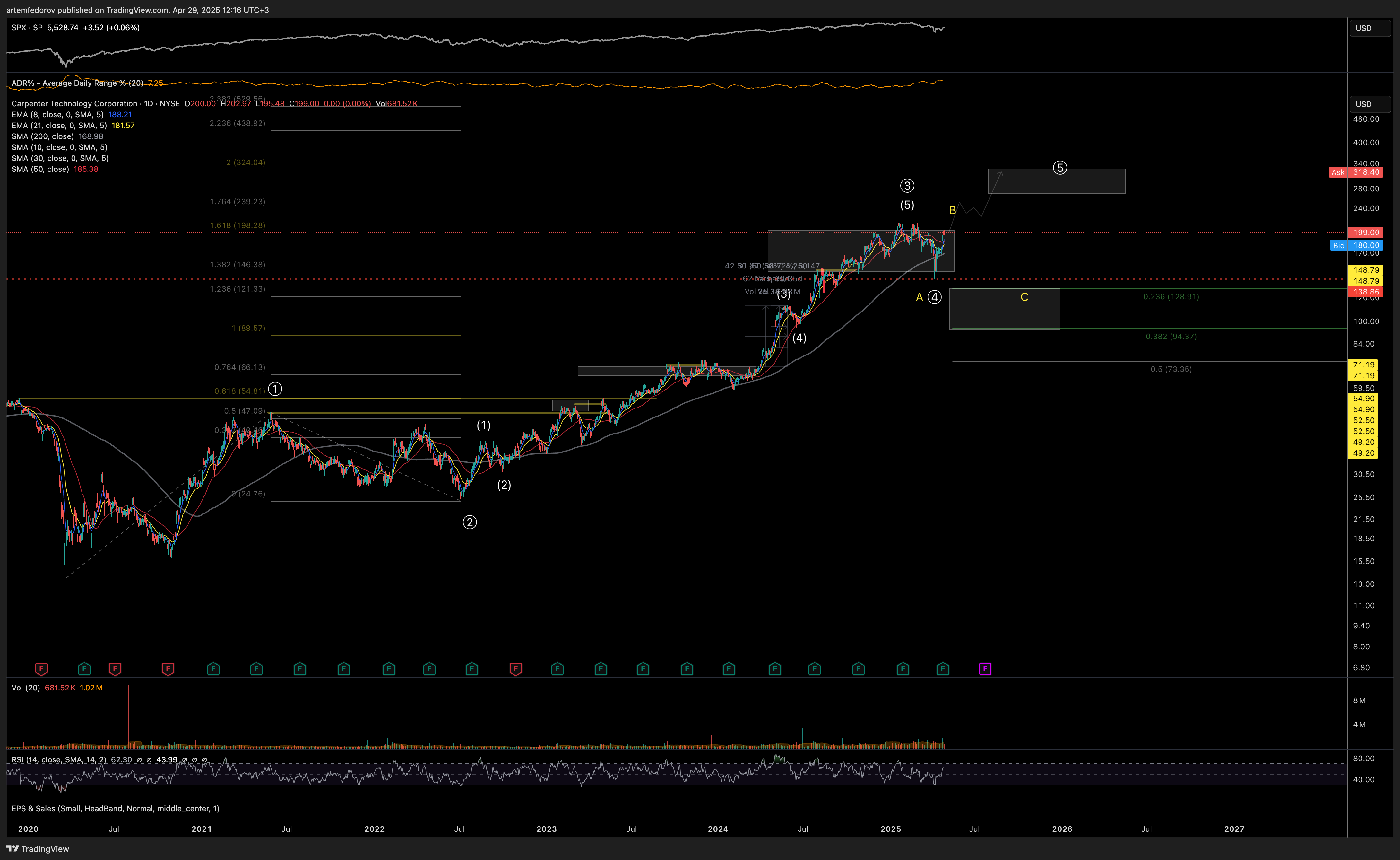Click the Bid 180.00 price label
This screenshot has height=860, width=1400.
click(1356, 246)
